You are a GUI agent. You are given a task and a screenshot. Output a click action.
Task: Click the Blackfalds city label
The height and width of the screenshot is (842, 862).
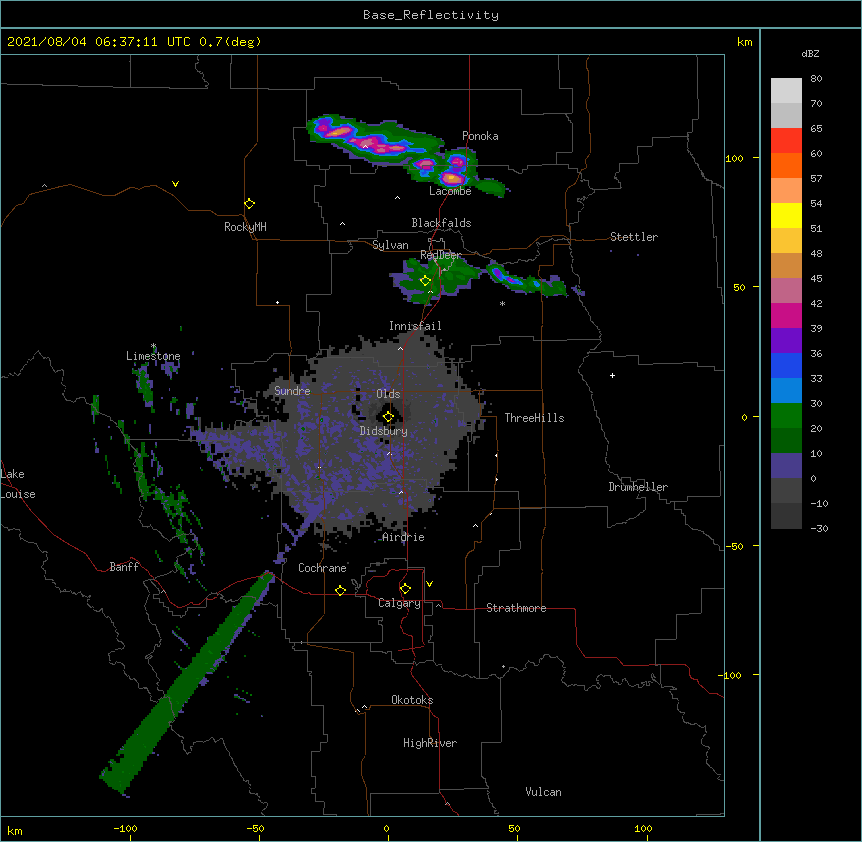pyautogui.click(x=441, y=223)
